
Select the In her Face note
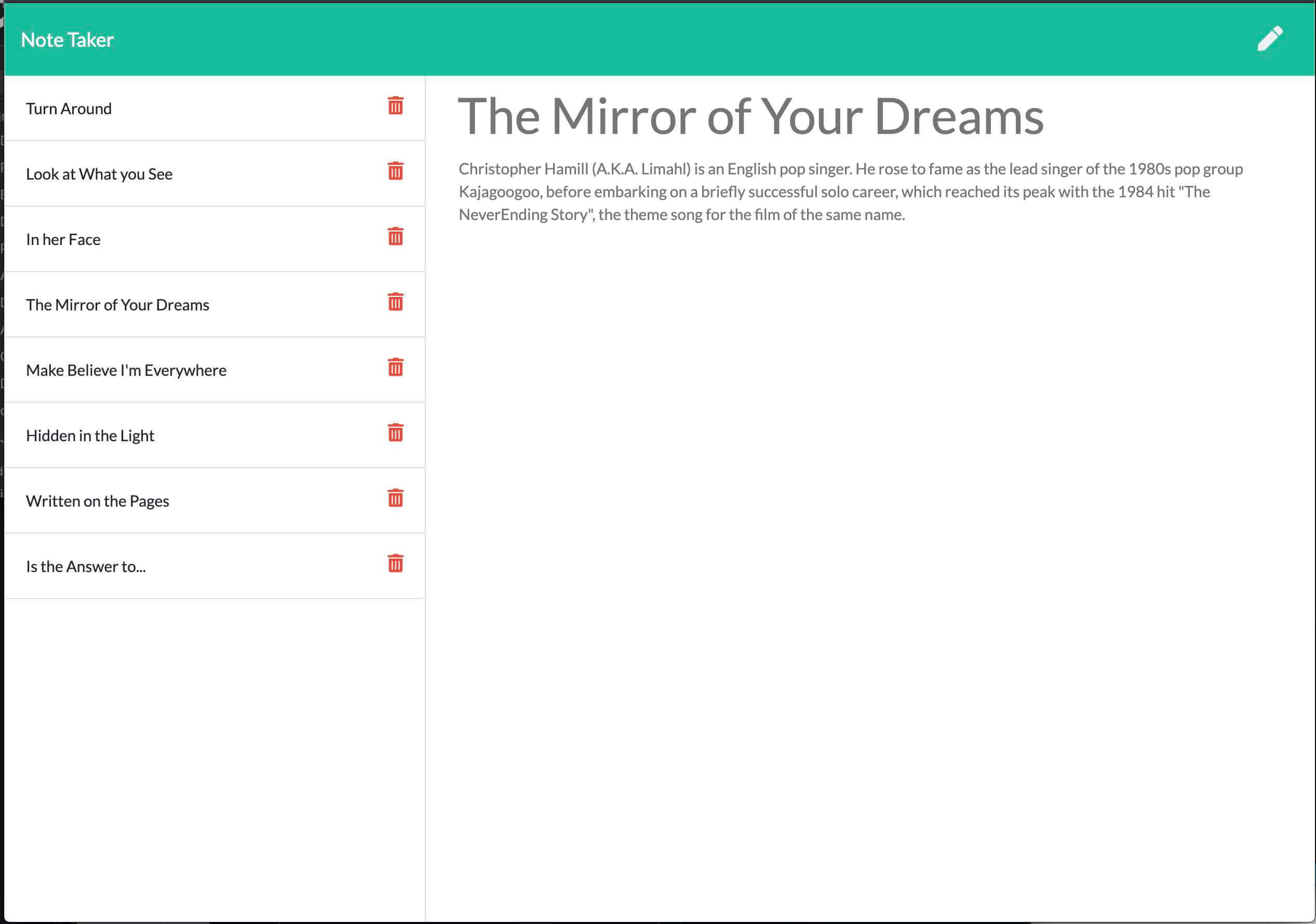[63, 239]
